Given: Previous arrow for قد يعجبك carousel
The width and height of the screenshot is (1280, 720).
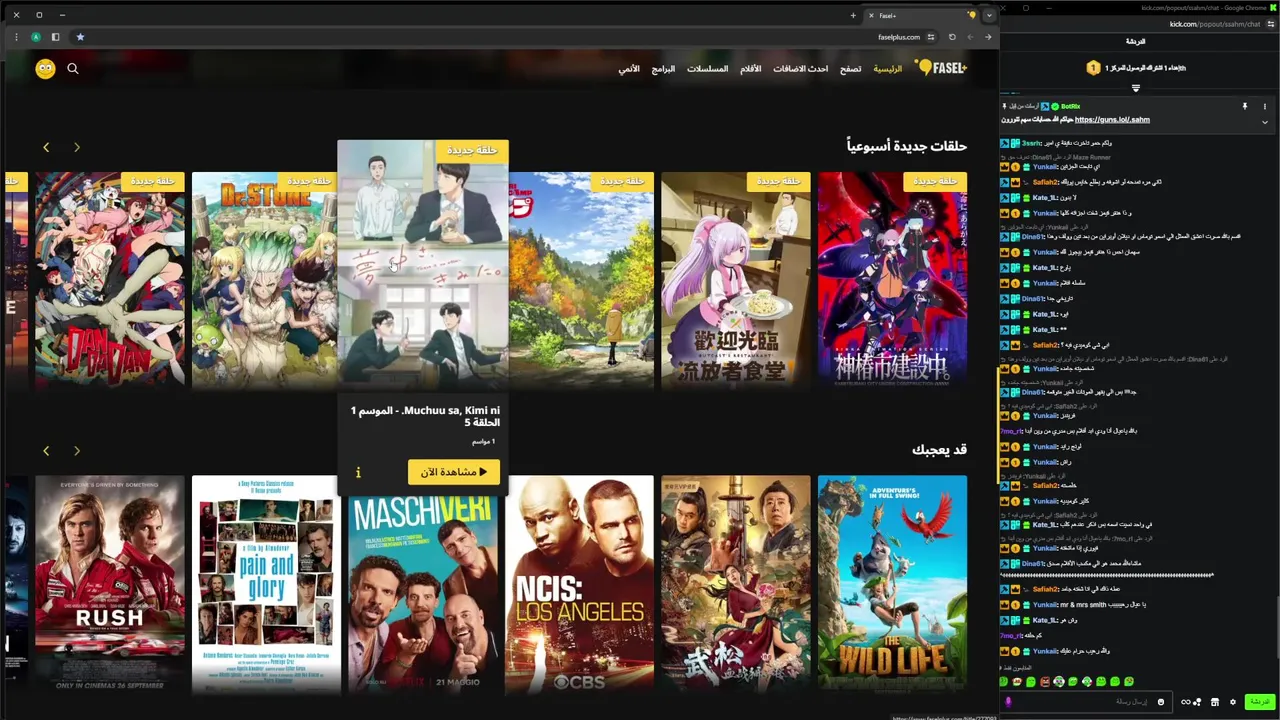Looking at the screenshot, I should pyautogui.click(x=77, y=451).
